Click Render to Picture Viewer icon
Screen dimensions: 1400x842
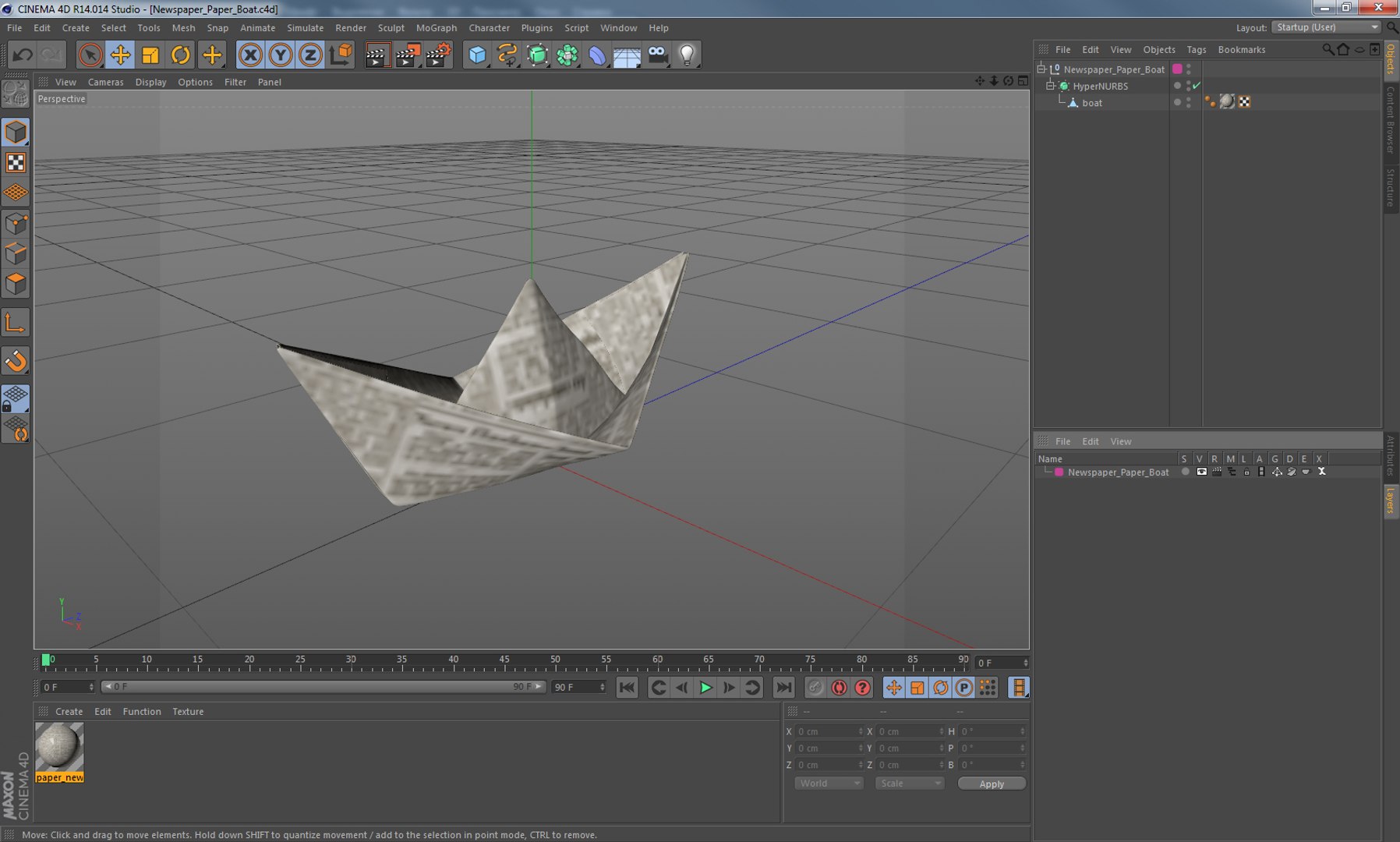pos(408,55)
